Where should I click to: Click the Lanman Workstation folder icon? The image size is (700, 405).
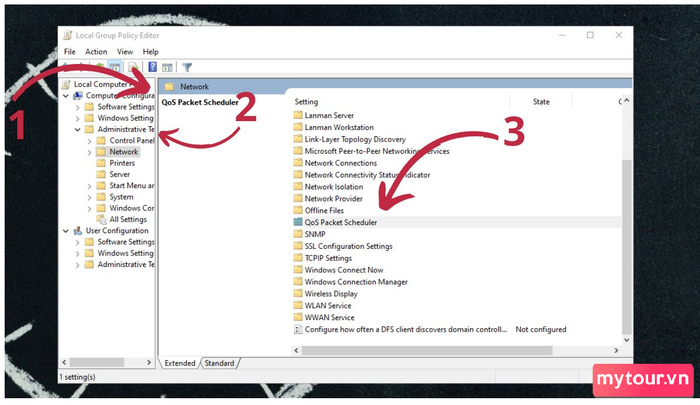[x=298, y=127]
